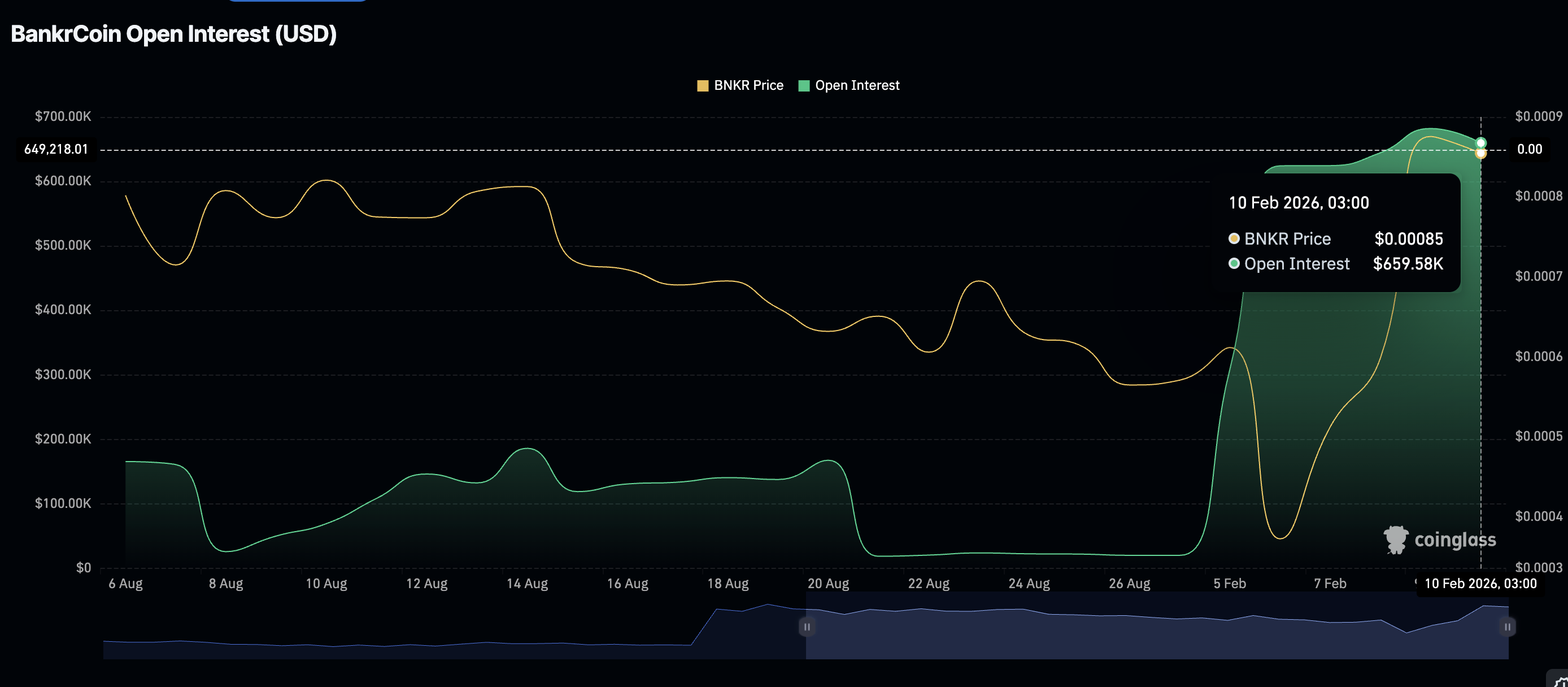
Task: Click the 14 Aug date label on the axis
Action: coord(526,584)
